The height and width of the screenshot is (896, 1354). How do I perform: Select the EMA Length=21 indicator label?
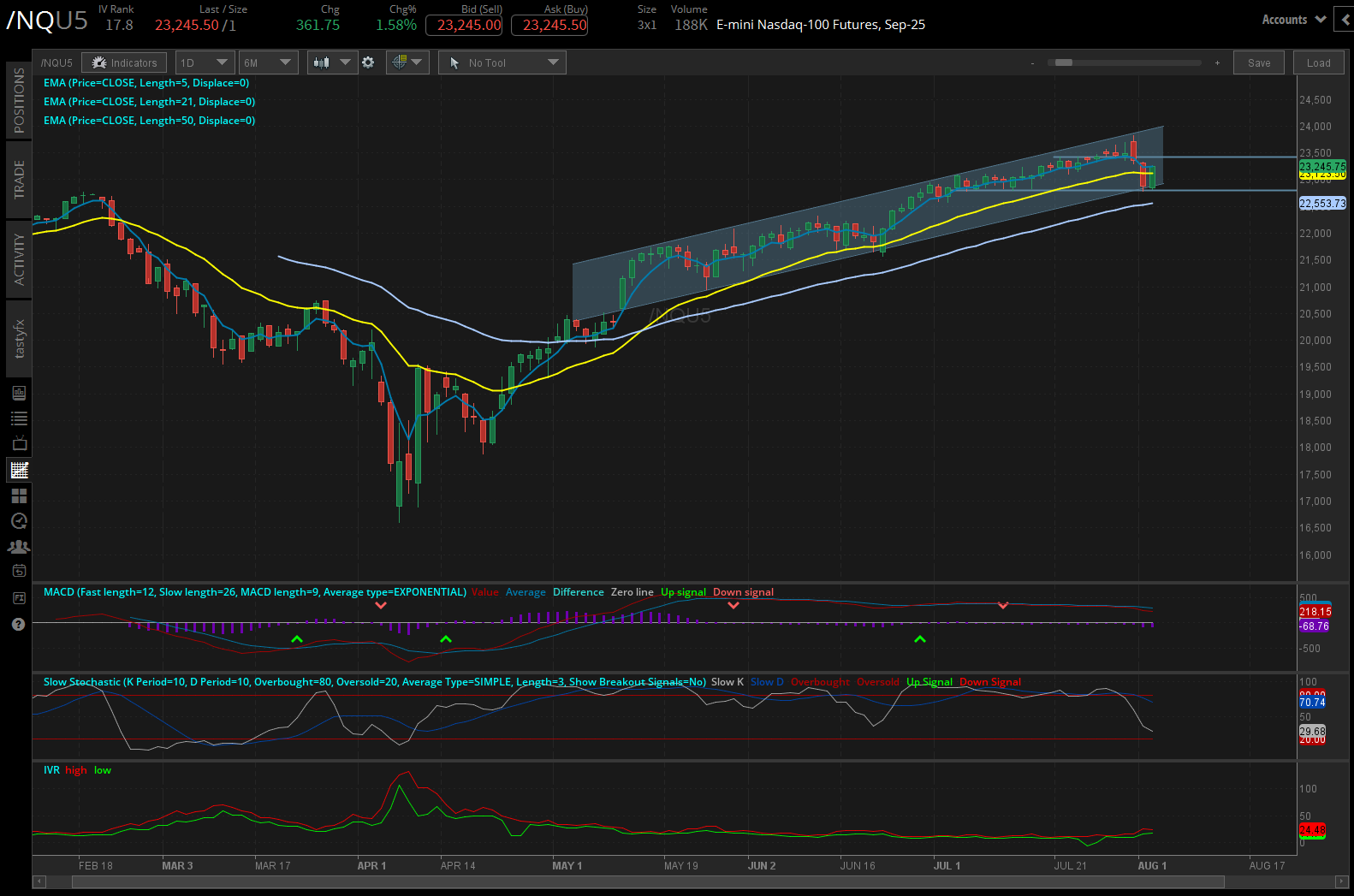[x=149, y=102]
